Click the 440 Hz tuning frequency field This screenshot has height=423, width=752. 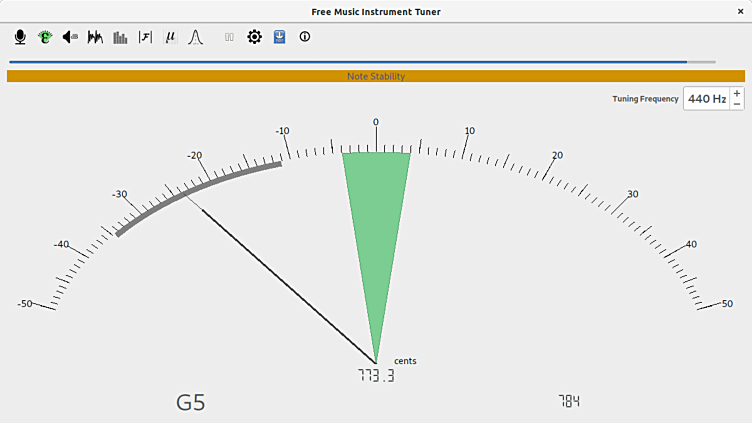coord(706,99)
